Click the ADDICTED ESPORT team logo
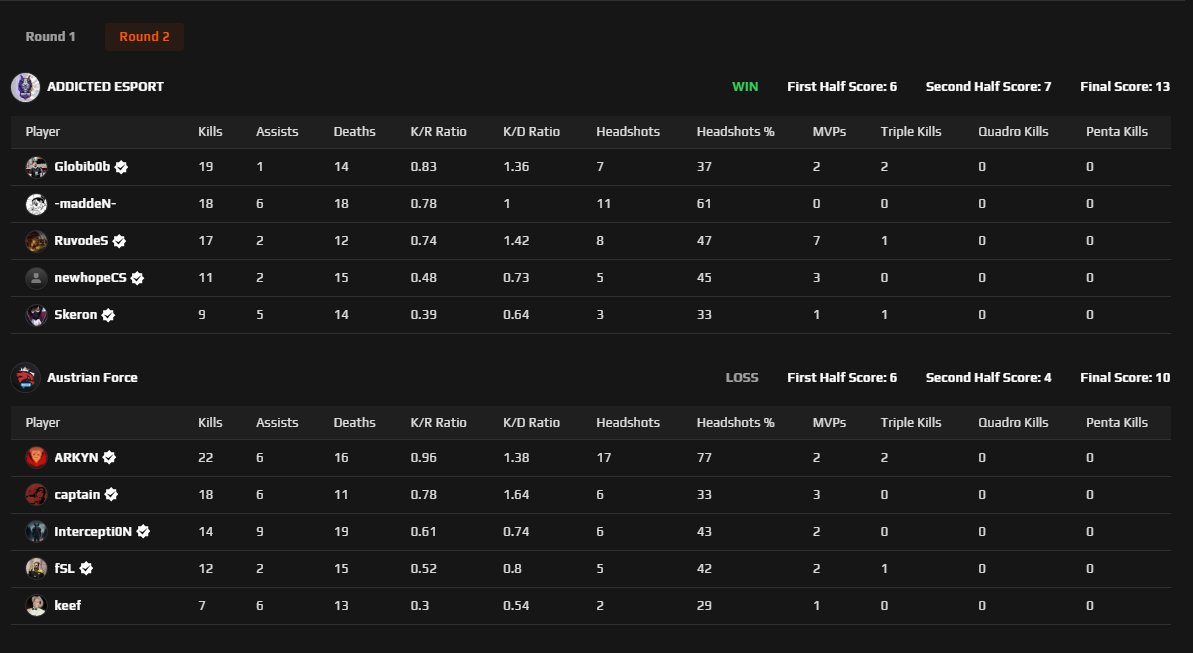 (x=25, y=87)
